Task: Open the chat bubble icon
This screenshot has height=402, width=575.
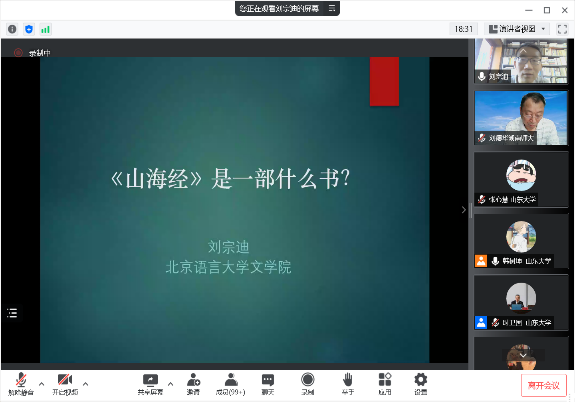Action: pos(268,384)
